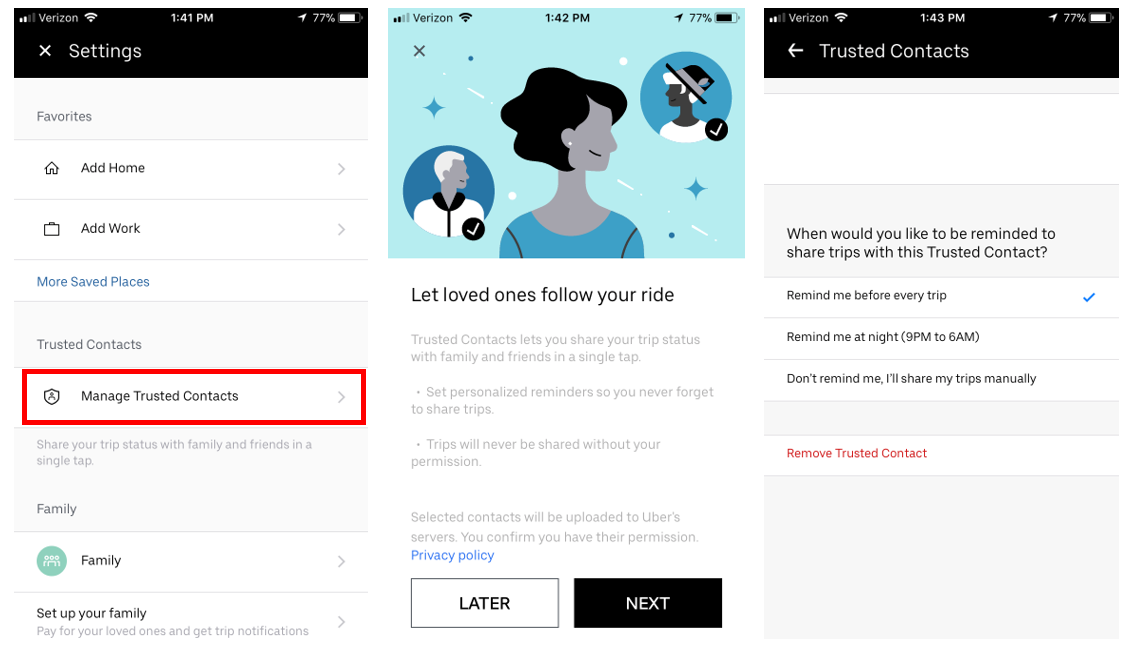Open the Family menu row
Viewport: 1133px width, 649px height.
[x=191, y=562]
